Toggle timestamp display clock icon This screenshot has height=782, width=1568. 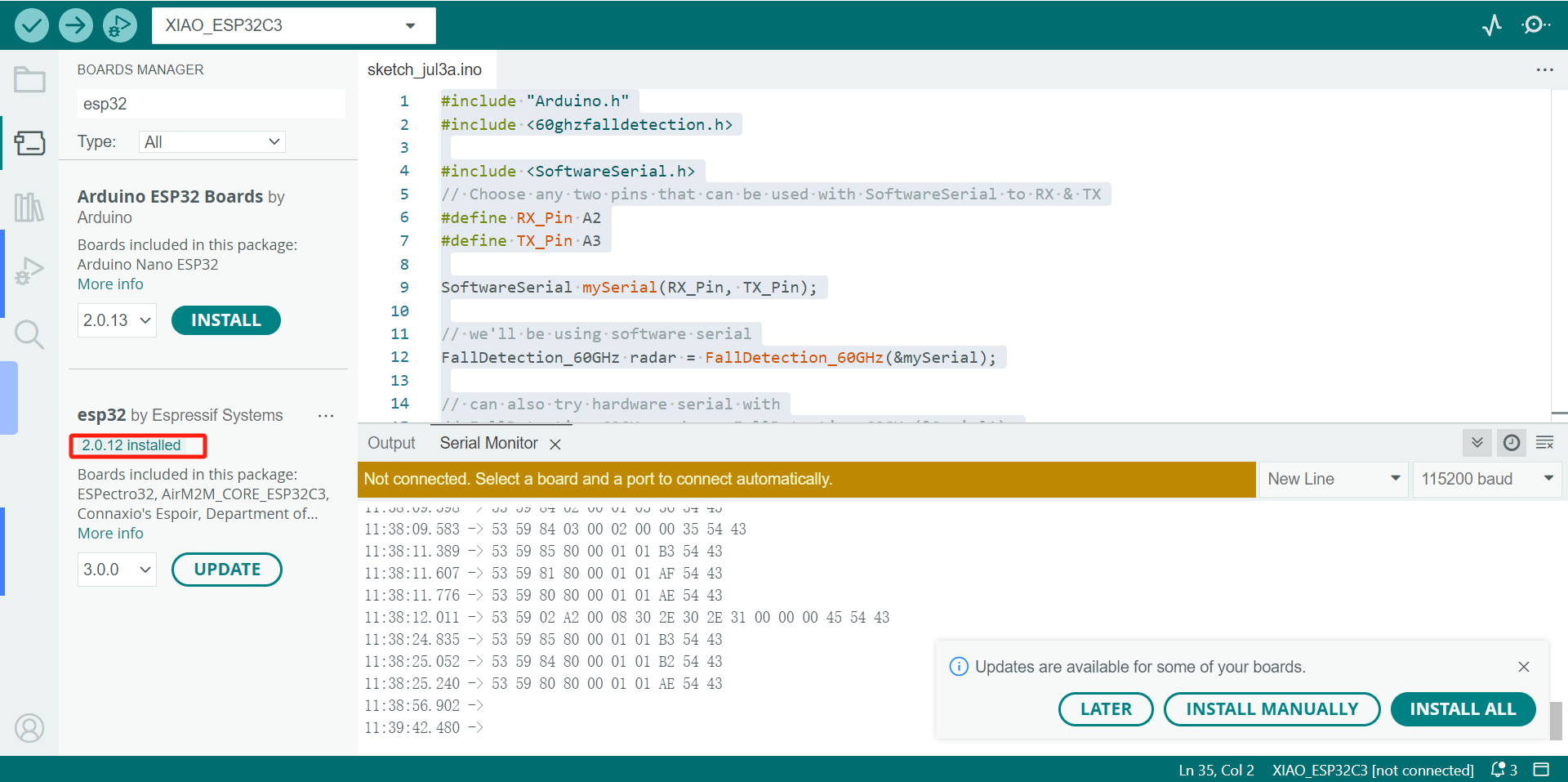click(x=1512, y=443)
